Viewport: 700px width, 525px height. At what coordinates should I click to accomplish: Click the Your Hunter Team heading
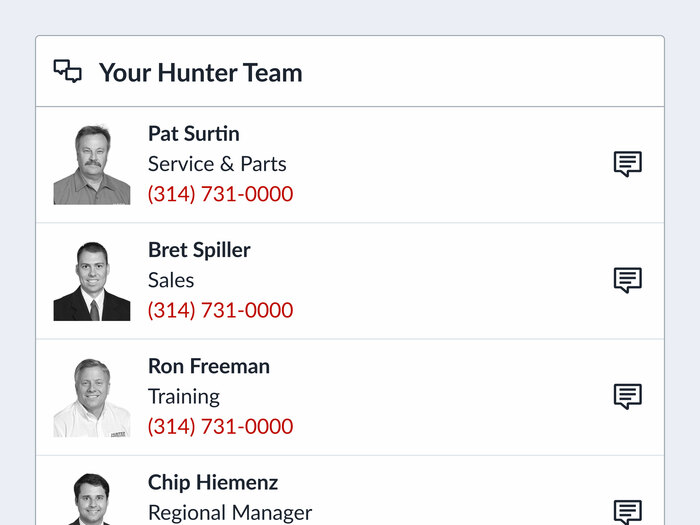200,73
